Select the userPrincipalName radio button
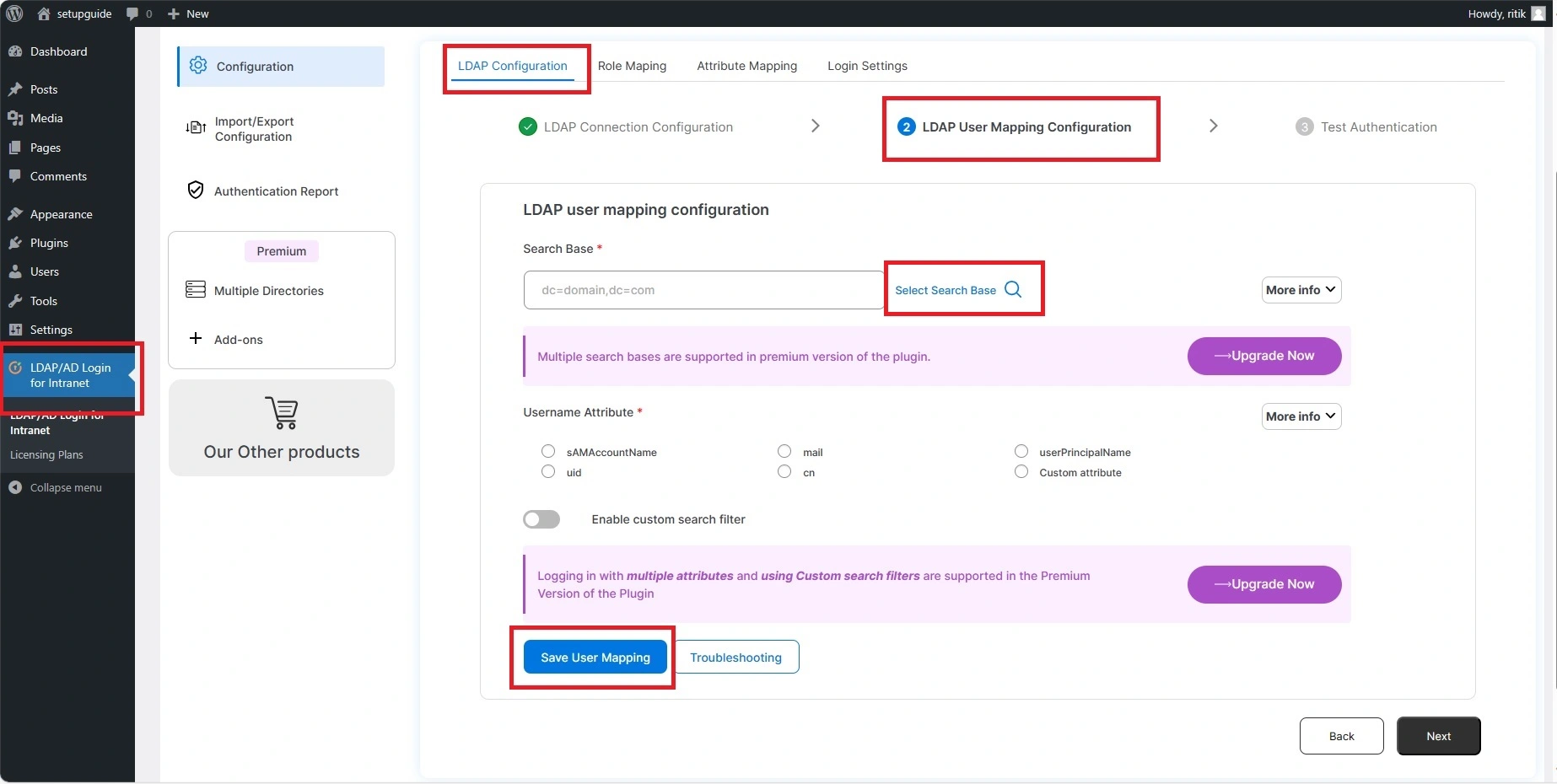The image size is (1557, 784). 1021,451
